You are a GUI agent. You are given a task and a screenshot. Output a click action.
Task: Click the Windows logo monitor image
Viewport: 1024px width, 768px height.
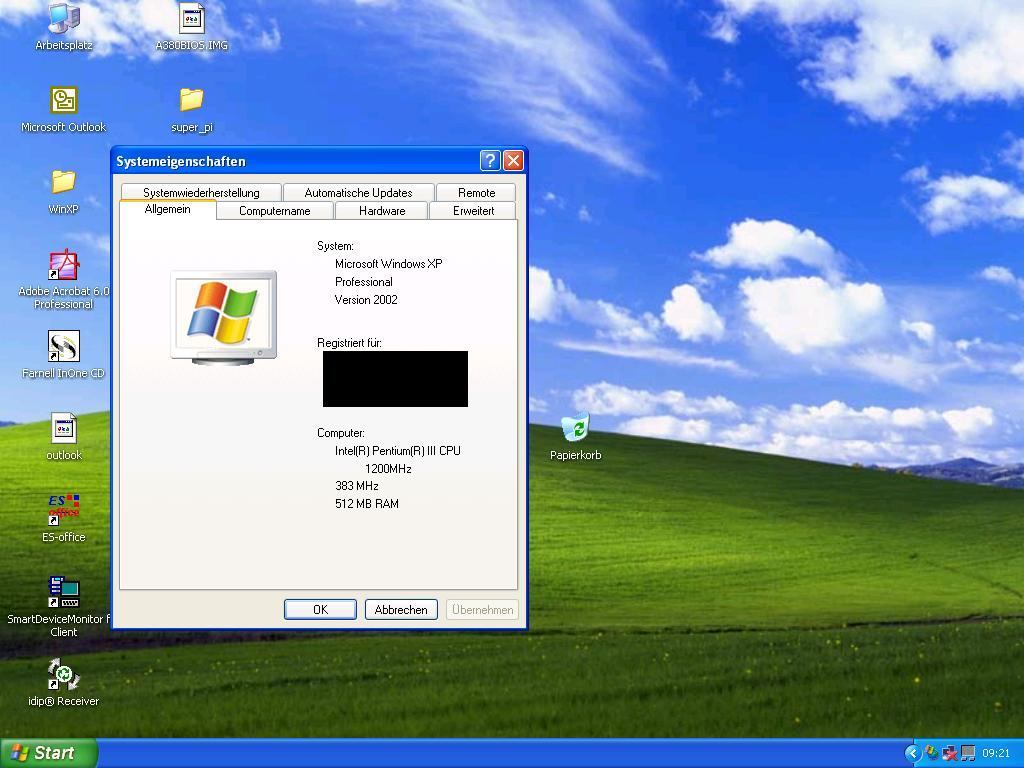click(x=223, y=317)
